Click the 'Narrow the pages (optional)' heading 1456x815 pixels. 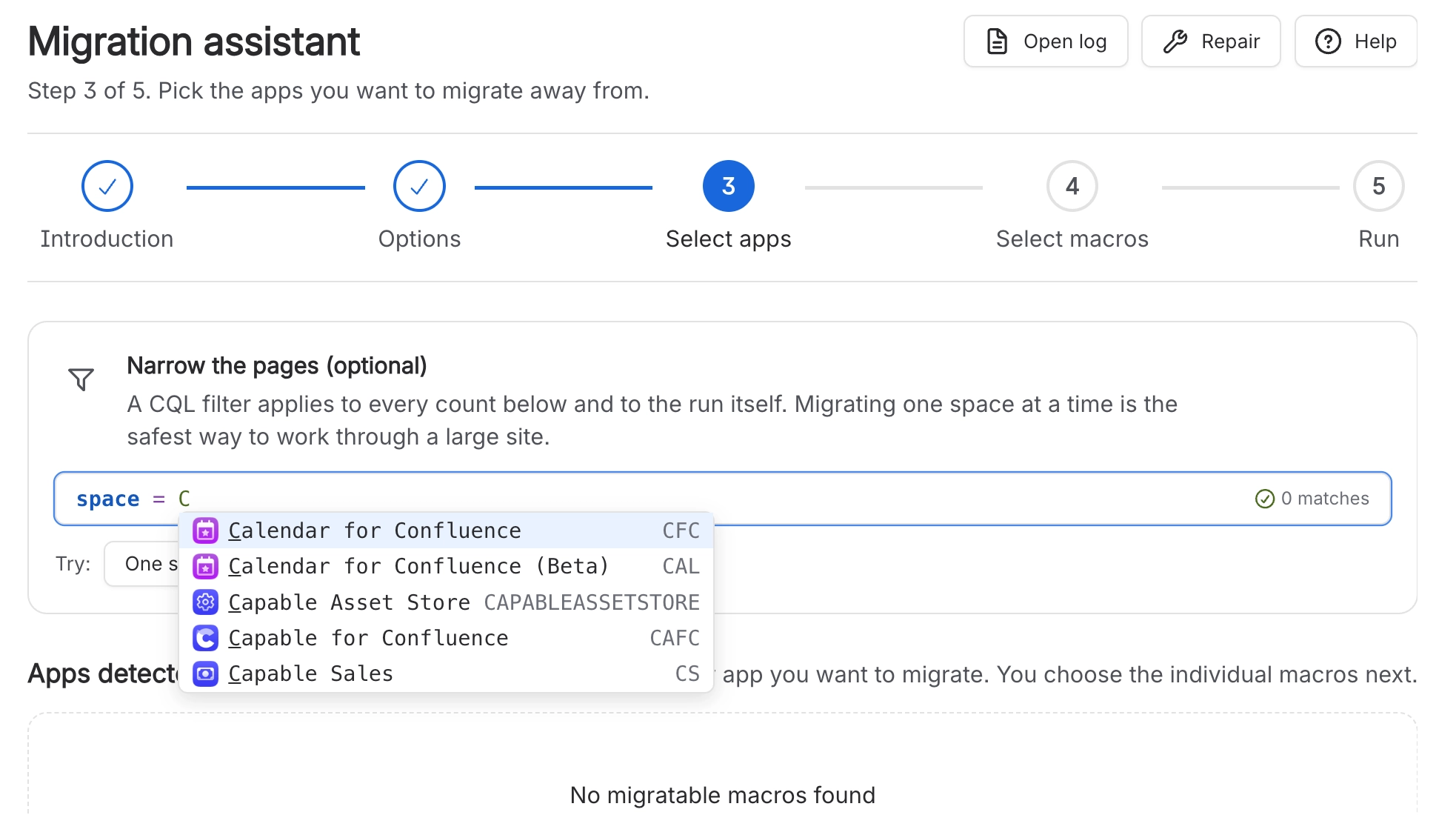tap(277, 366)
